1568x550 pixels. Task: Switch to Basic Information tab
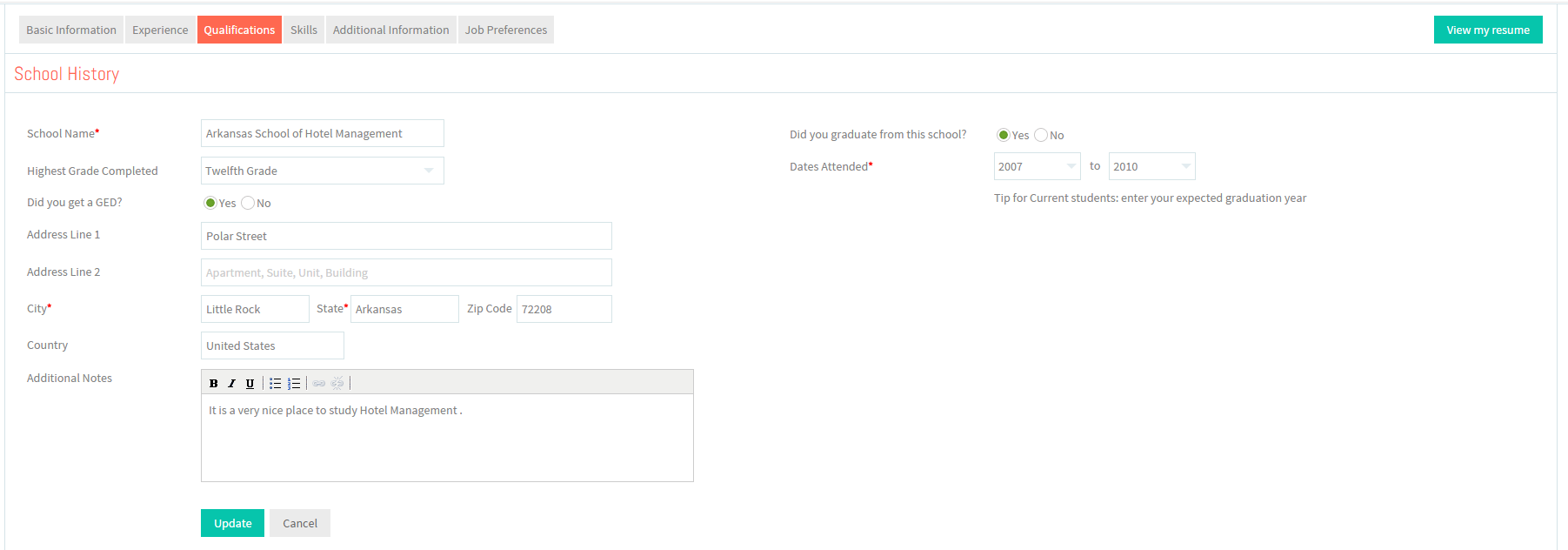point(71,30)
